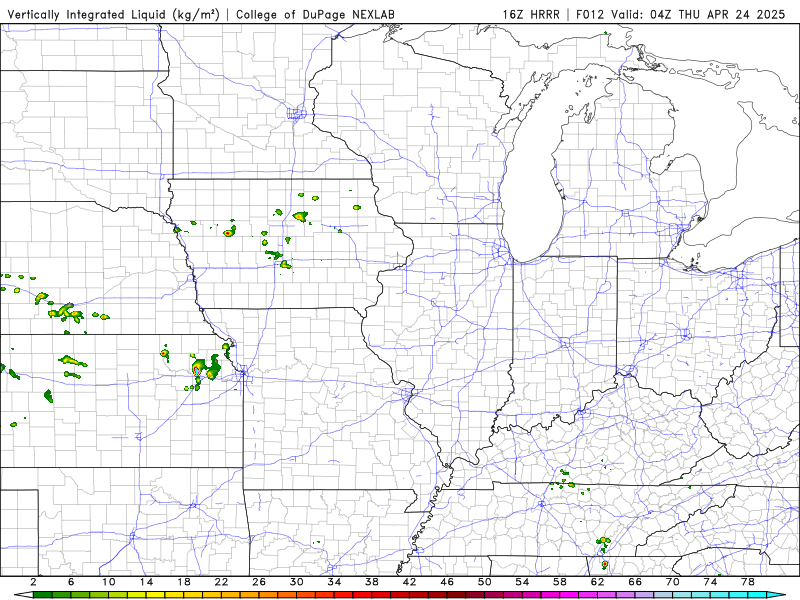The image size is (800, 600).
Task: Click the scale label "30" on the color bar
Action: click(x=297, y=582)
